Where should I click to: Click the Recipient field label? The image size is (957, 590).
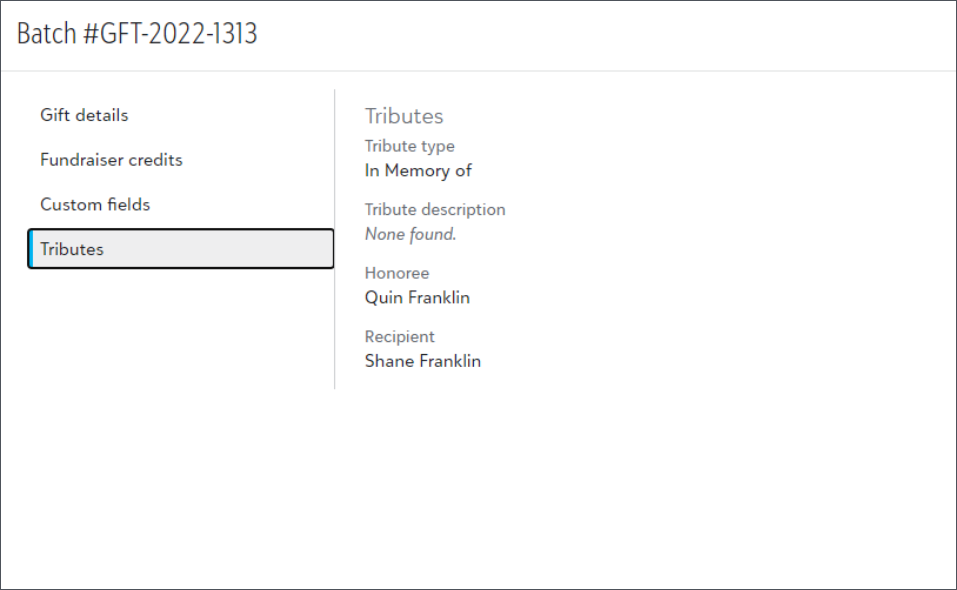click(400, 337)
